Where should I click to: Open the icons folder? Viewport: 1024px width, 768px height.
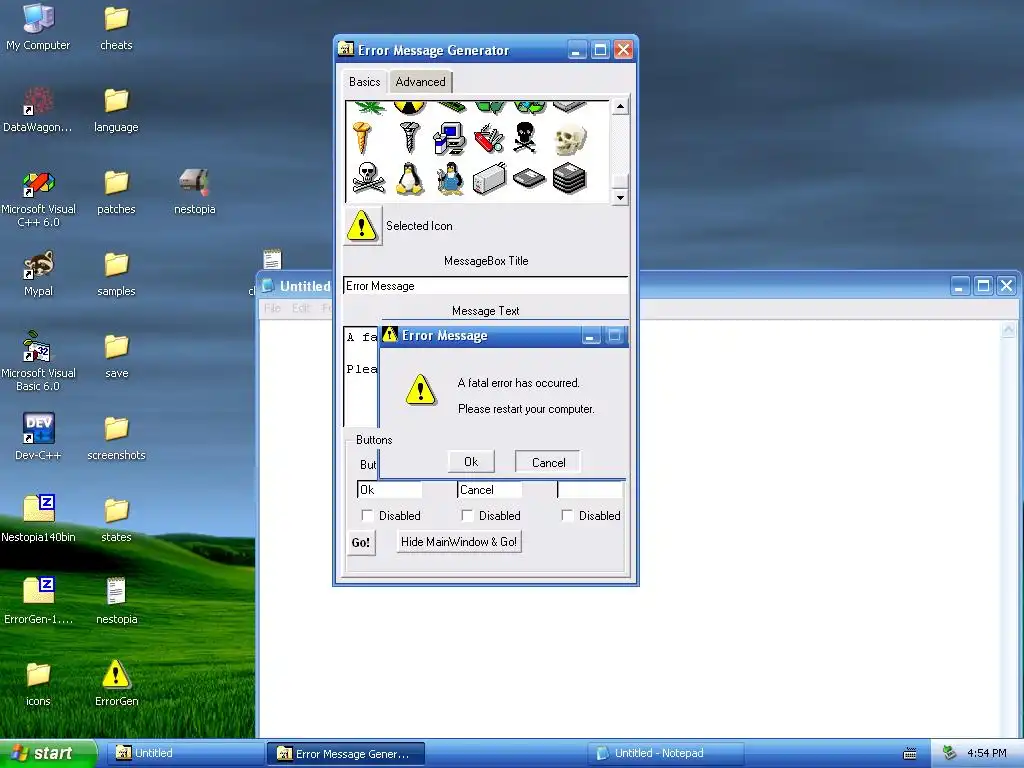click(x=38, y=683)
